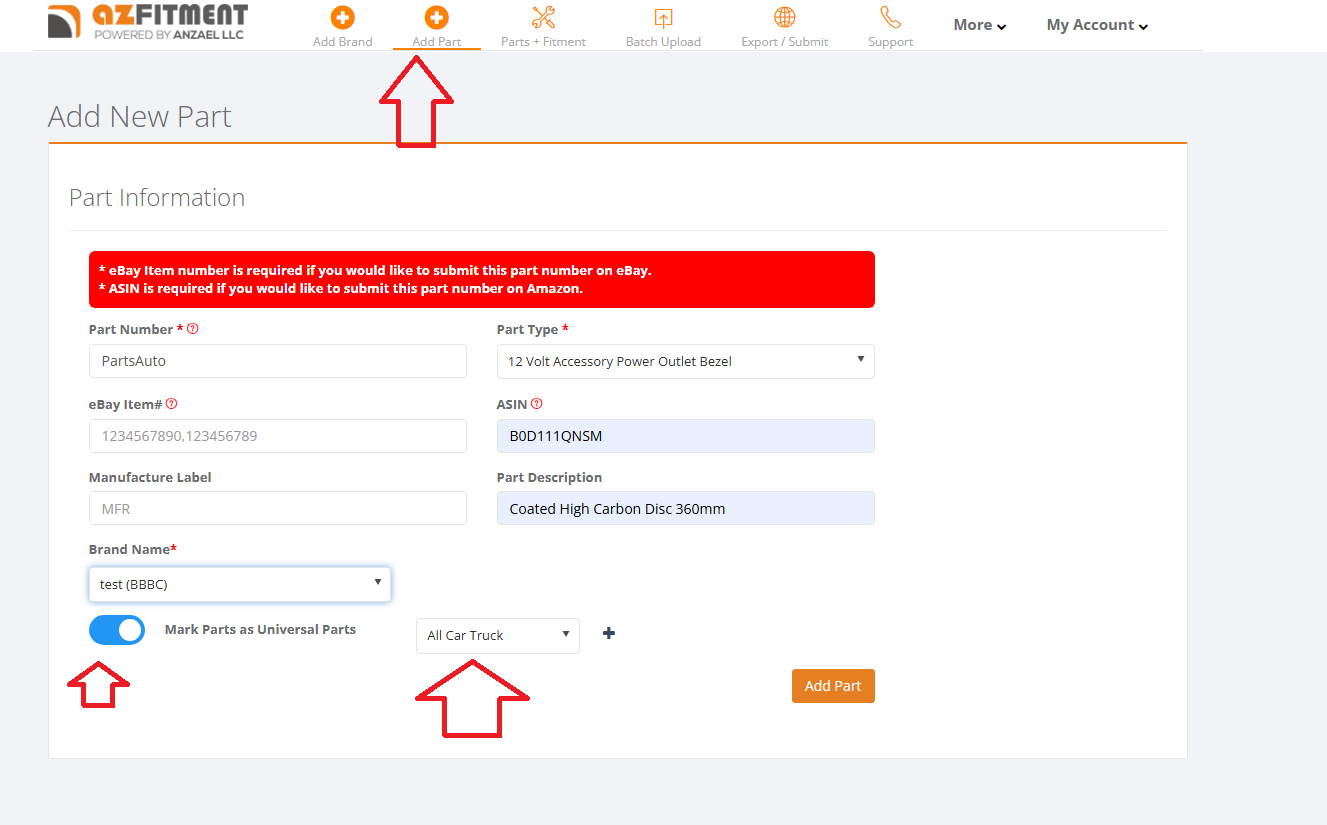This screenshot has width=1327, height=825.
Task: Click help icon next to ASIN
Action: 537,404
